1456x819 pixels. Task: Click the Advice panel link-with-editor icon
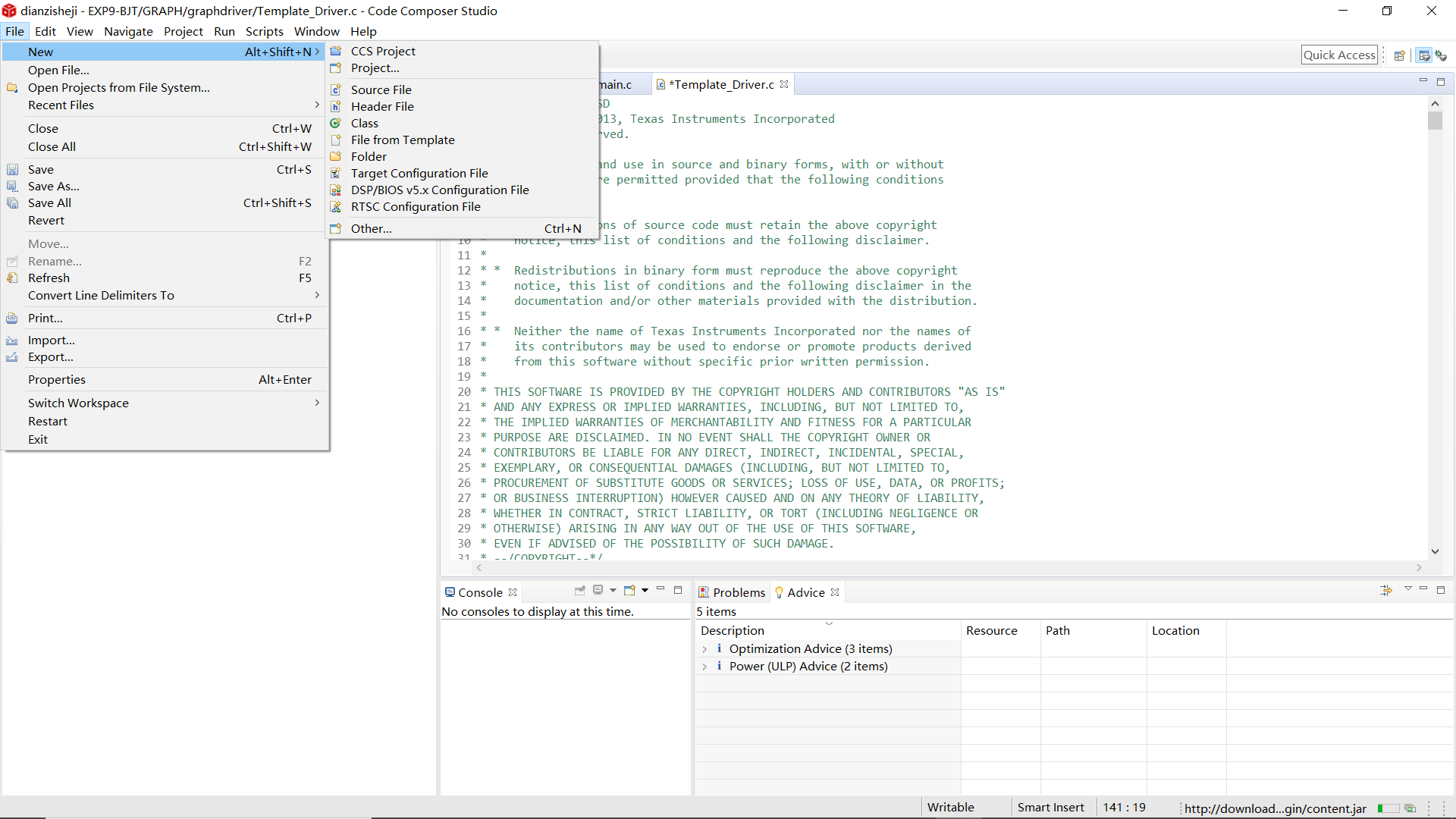pos(1386,591)
